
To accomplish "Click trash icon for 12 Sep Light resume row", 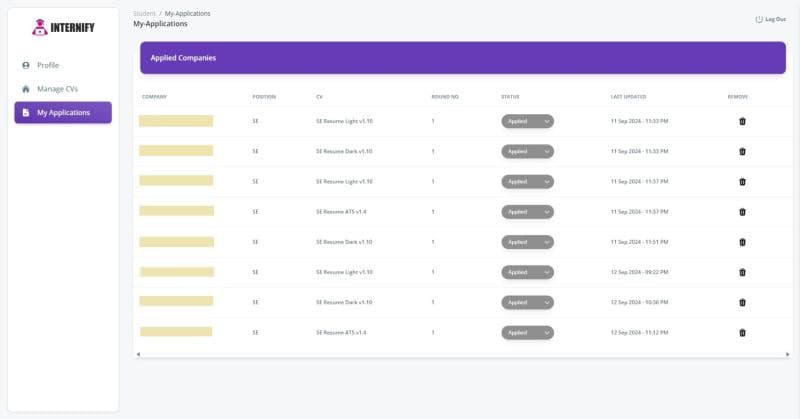I will 742,272.
